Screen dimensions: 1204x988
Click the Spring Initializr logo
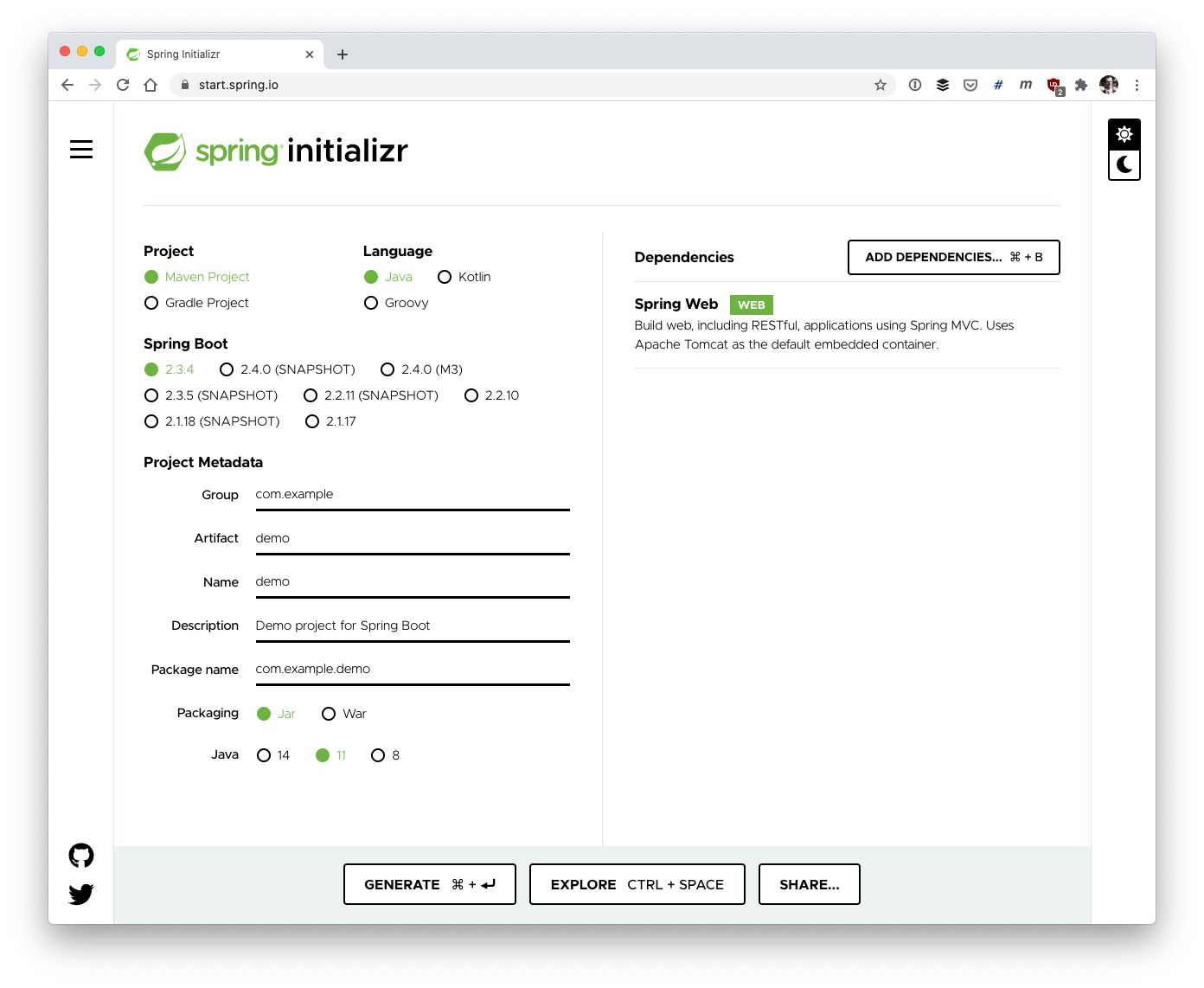click(x=276, y=151)
